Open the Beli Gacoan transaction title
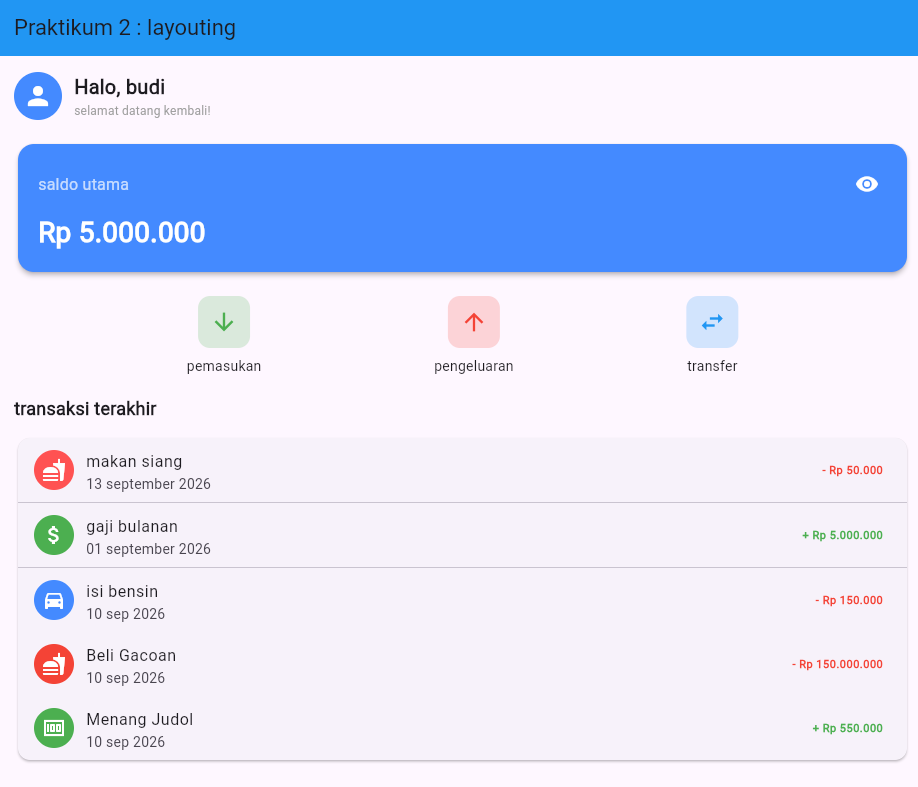Screen dimensions: 918x787 point(131,655)
